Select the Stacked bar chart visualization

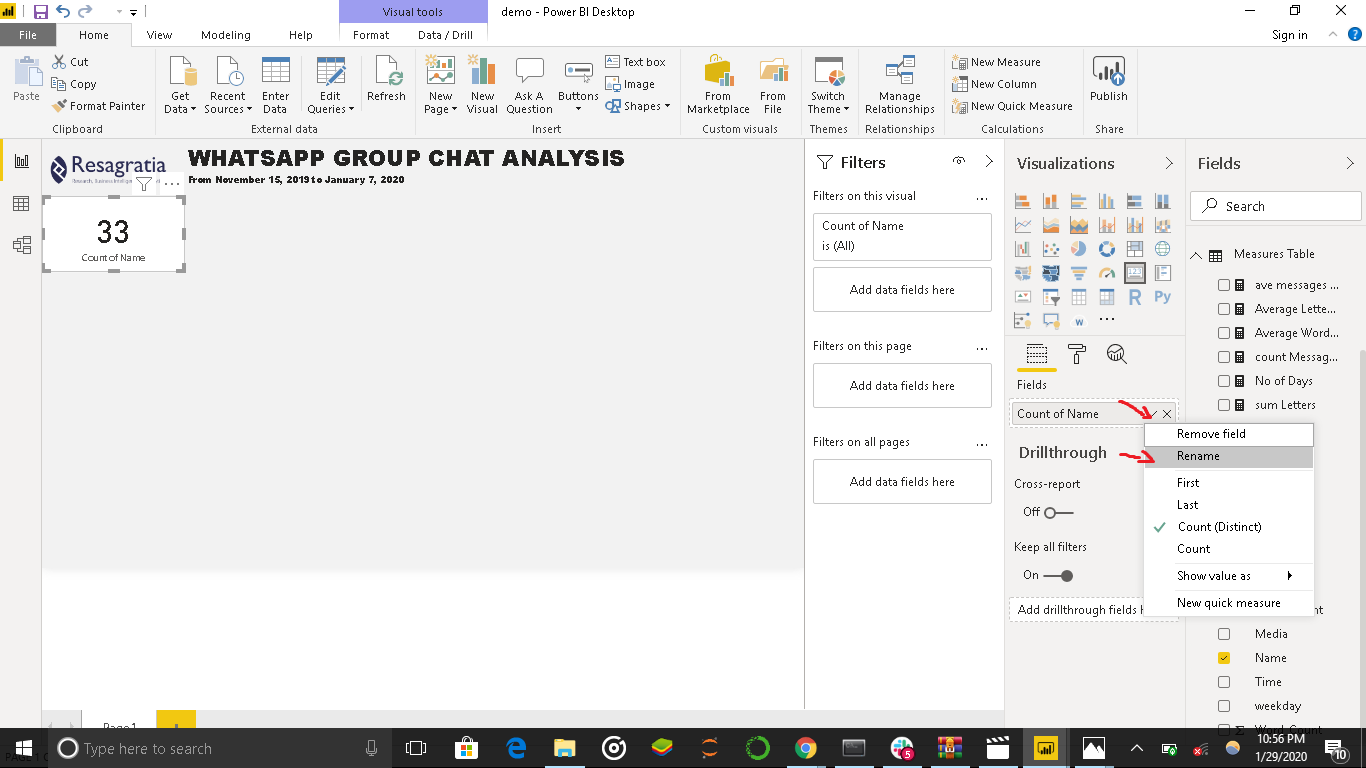click(x=1023, y=201)
